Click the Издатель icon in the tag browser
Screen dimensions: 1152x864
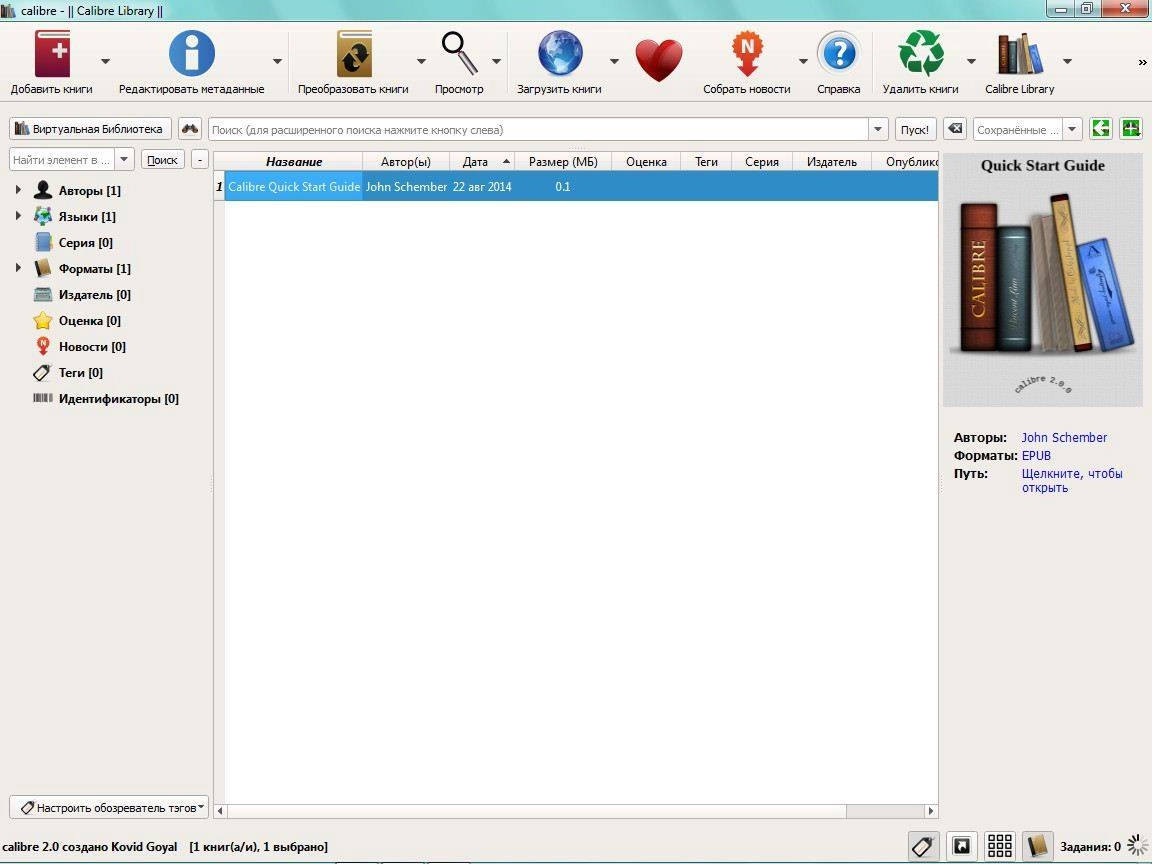point(43,295)
